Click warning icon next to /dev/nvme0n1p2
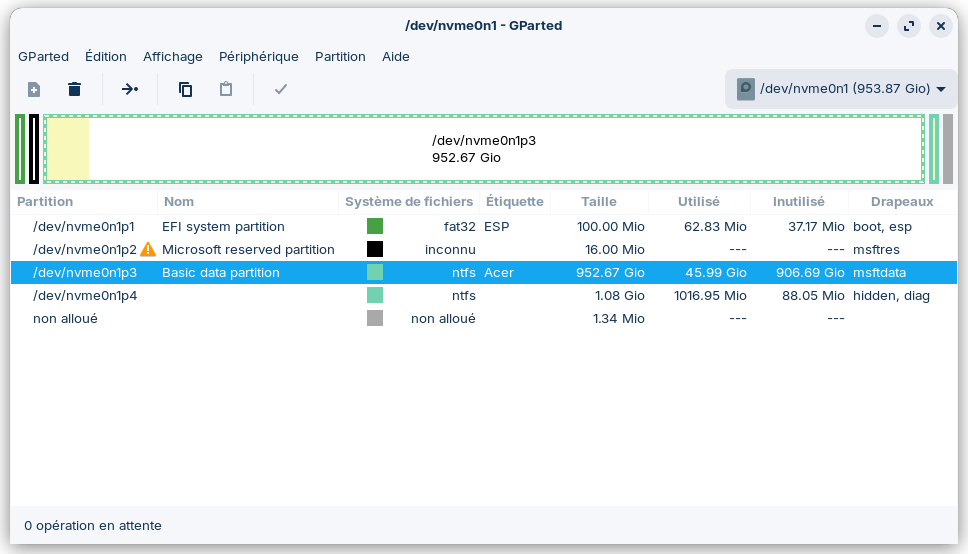Viewport: 968px width, 554px height. pyautogui.click(x=148, y=249)
